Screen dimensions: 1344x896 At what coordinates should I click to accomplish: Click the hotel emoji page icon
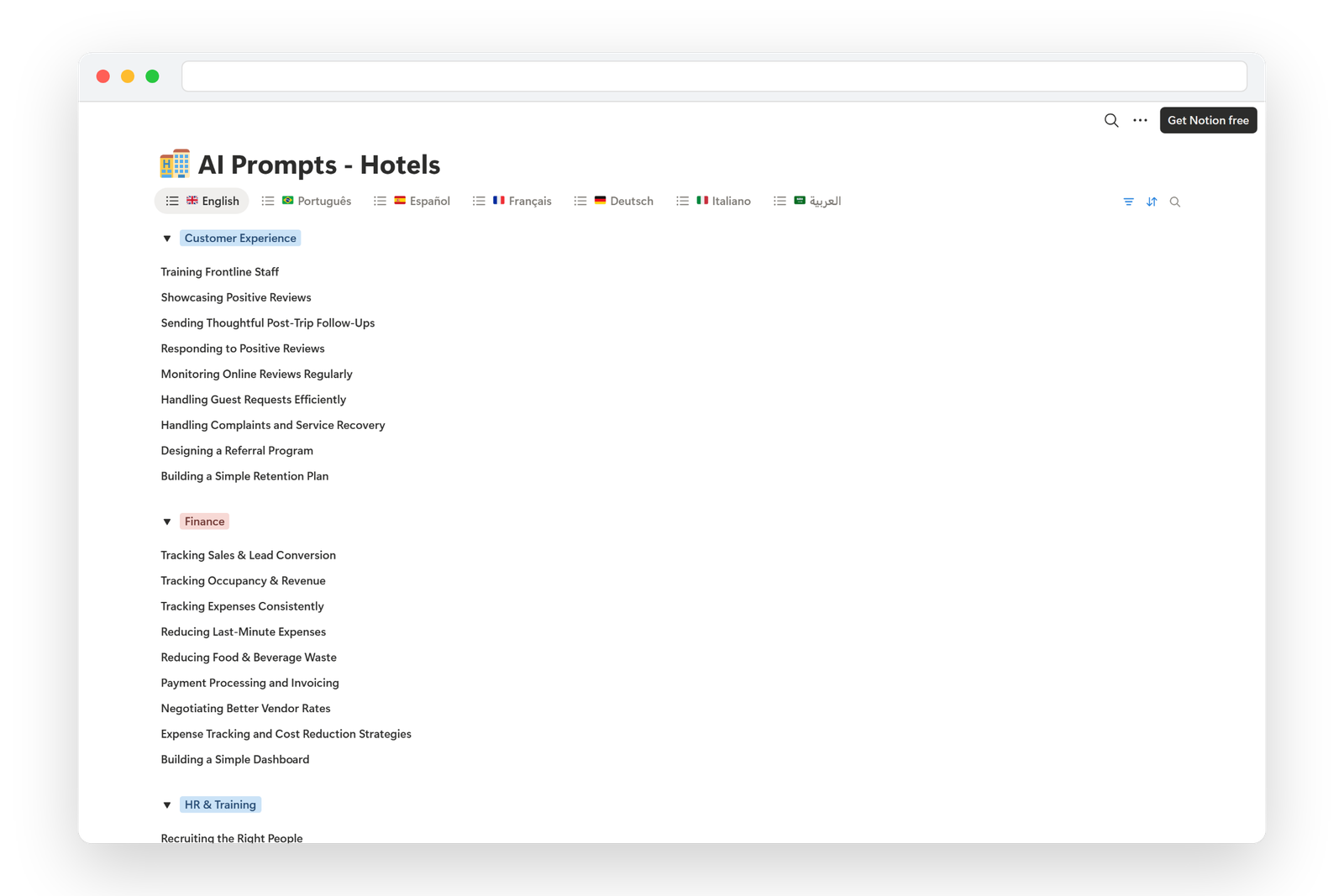pos(175,165)
